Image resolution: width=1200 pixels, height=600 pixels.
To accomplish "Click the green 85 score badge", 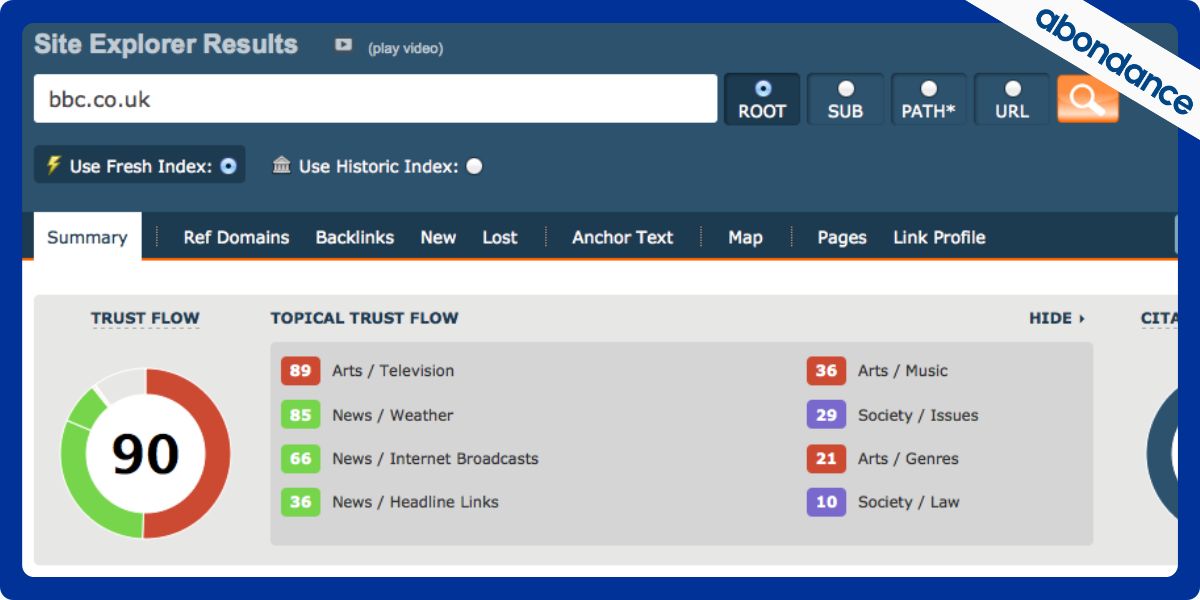I will pos(300,415).
